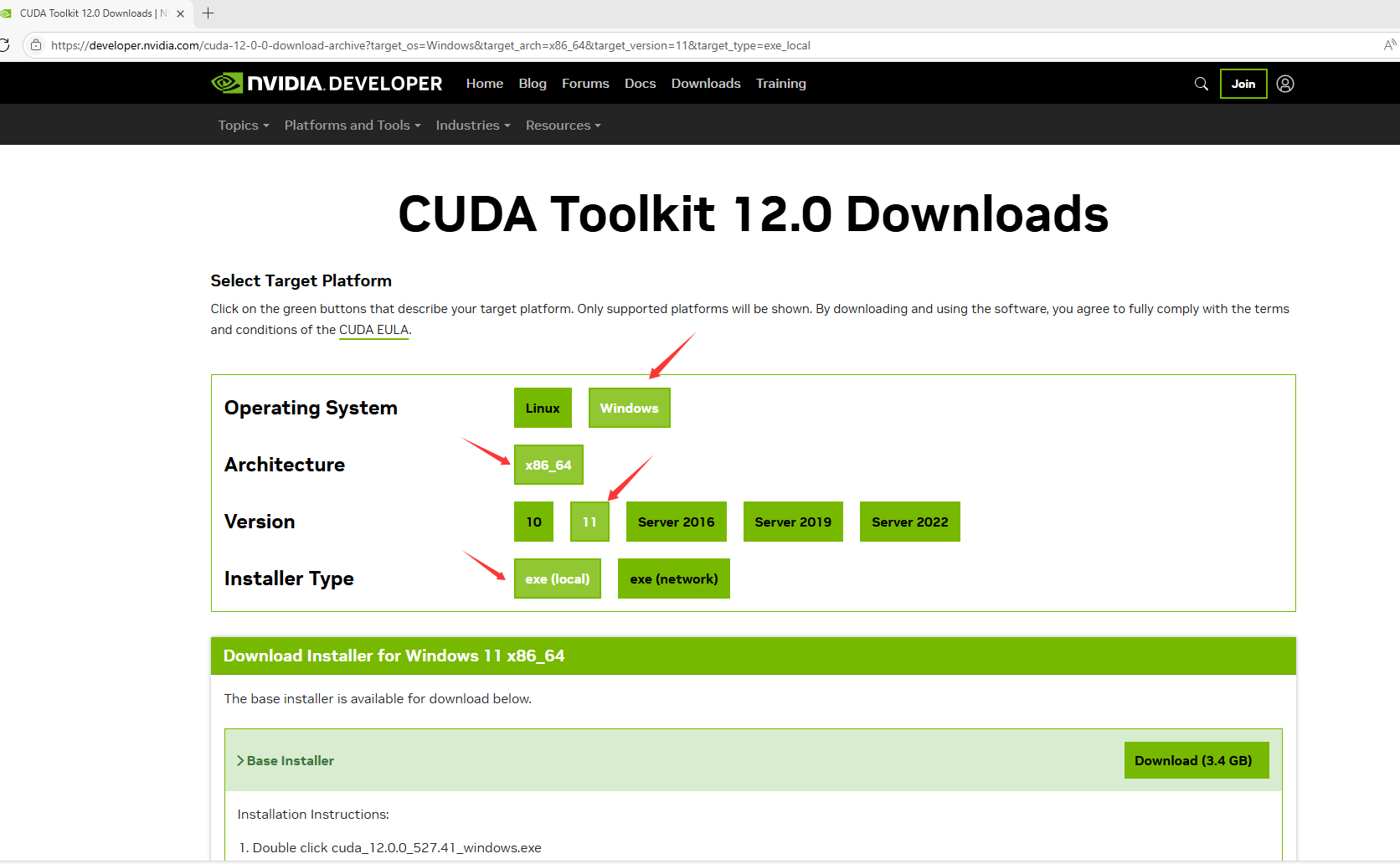
Task: Expand Platforms and Tools dropdown
Action: (353, 125)
